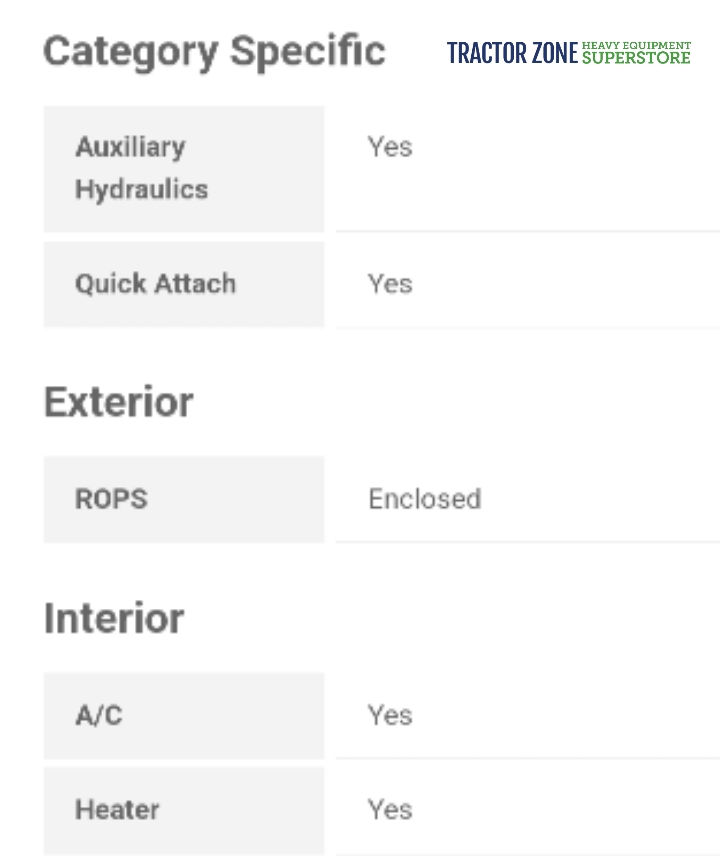
Task: Click the Enclosed value for ROPS
Action: click(x=424, y=499)
